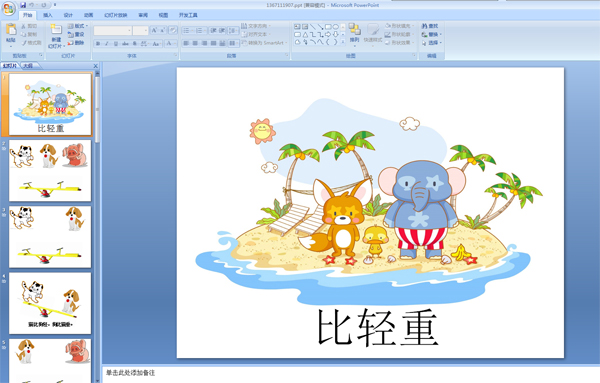Click the Reset (重设) slide button
The width and height of the screenshot is (600, 383).
click(76, 34)
